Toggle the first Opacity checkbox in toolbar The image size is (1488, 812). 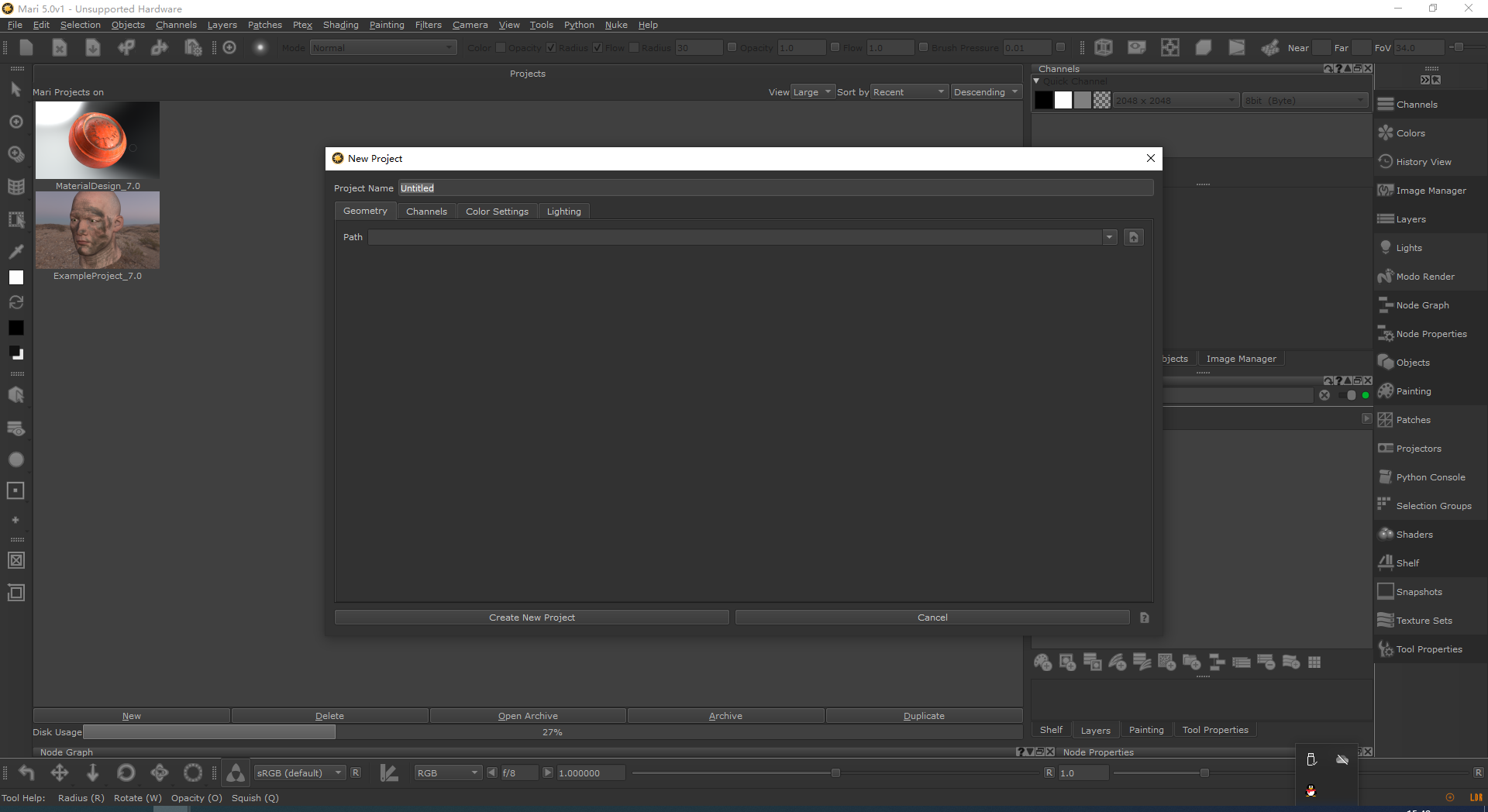tap(551, 47)
